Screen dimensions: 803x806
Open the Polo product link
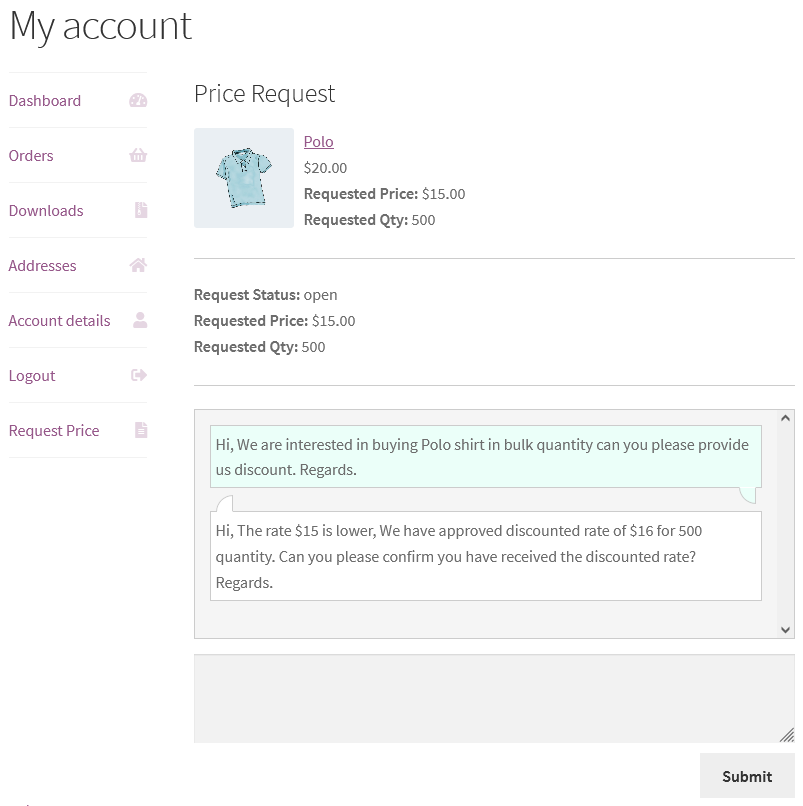pos(318,141)
